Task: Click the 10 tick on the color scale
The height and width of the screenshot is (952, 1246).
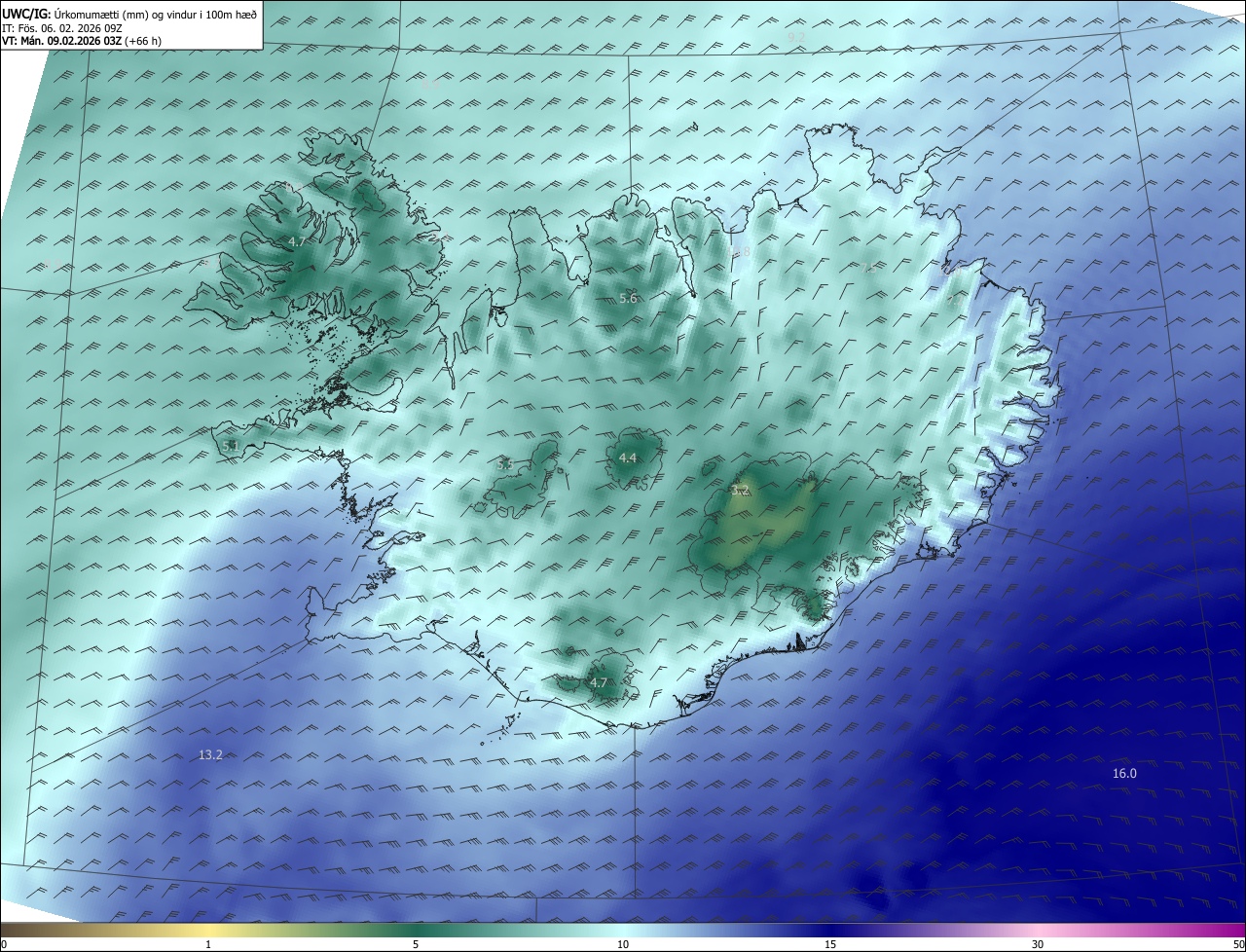Action: tap(623, 944)
